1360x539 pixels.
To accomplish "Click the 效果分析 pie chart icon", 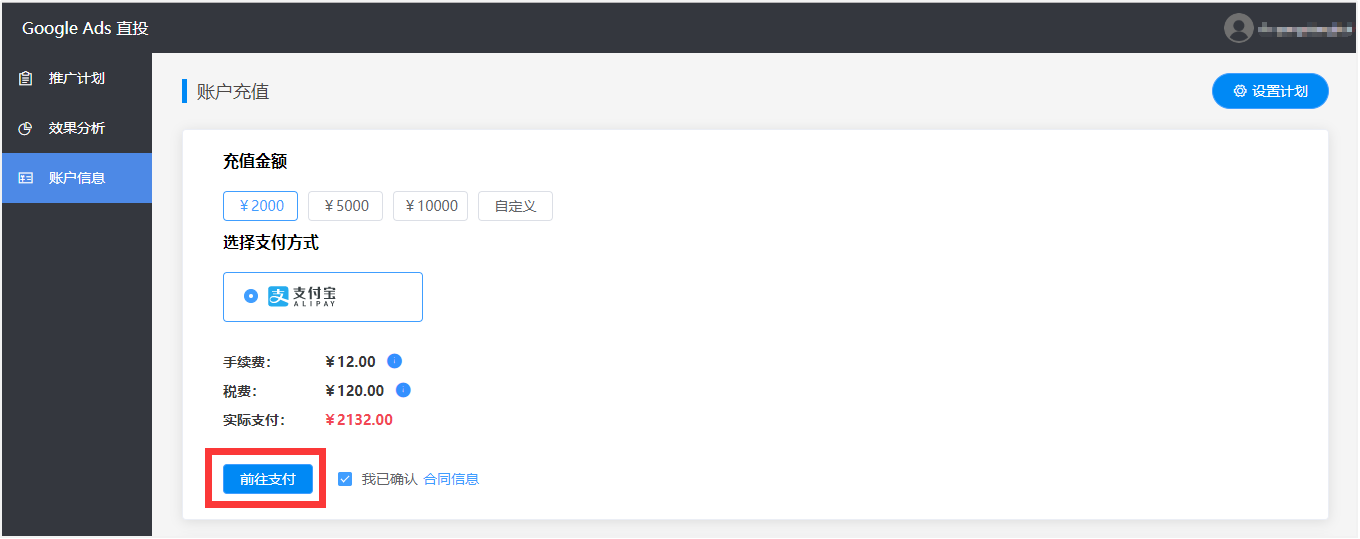I will pos(26,128).
